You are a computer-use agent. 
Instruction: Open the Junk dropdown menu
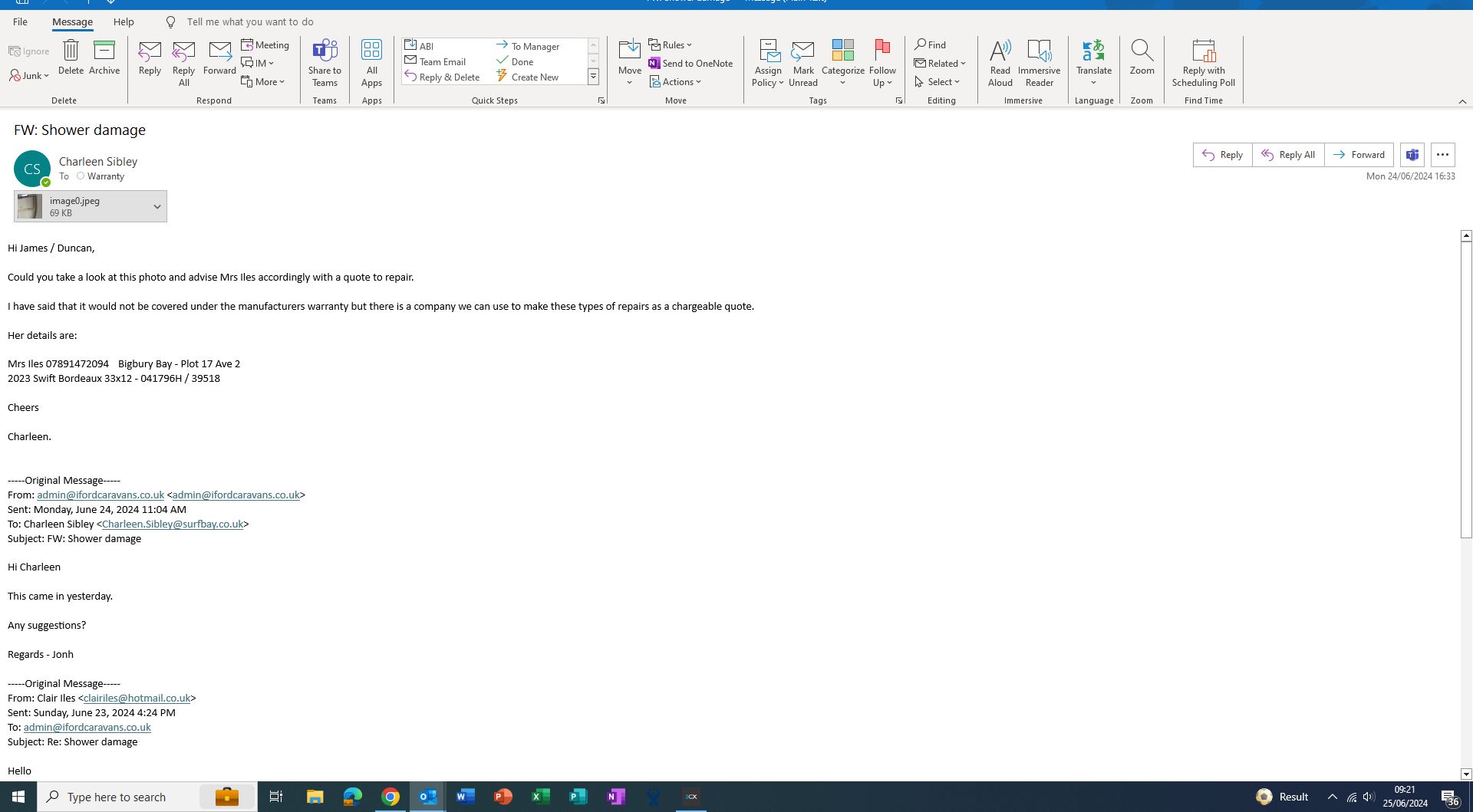tap(30, 75)
